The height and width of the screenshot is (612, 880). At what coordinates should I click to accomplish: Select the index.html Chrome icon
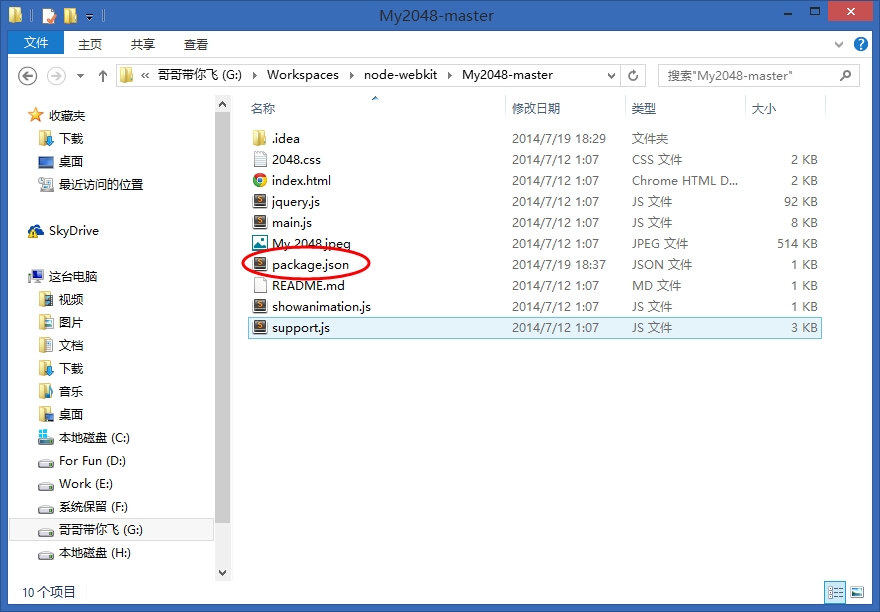click(x=259, y=180)
